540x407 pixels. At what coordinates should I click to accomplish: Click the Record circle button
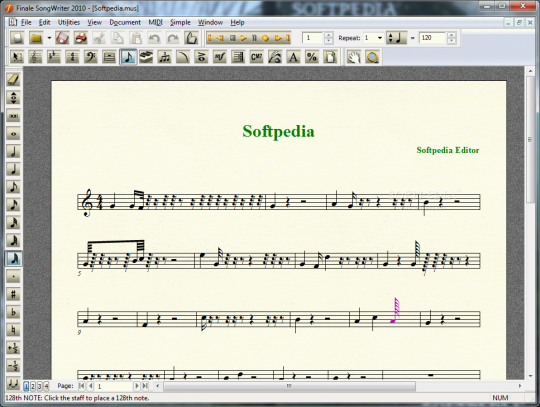[265, 38]
